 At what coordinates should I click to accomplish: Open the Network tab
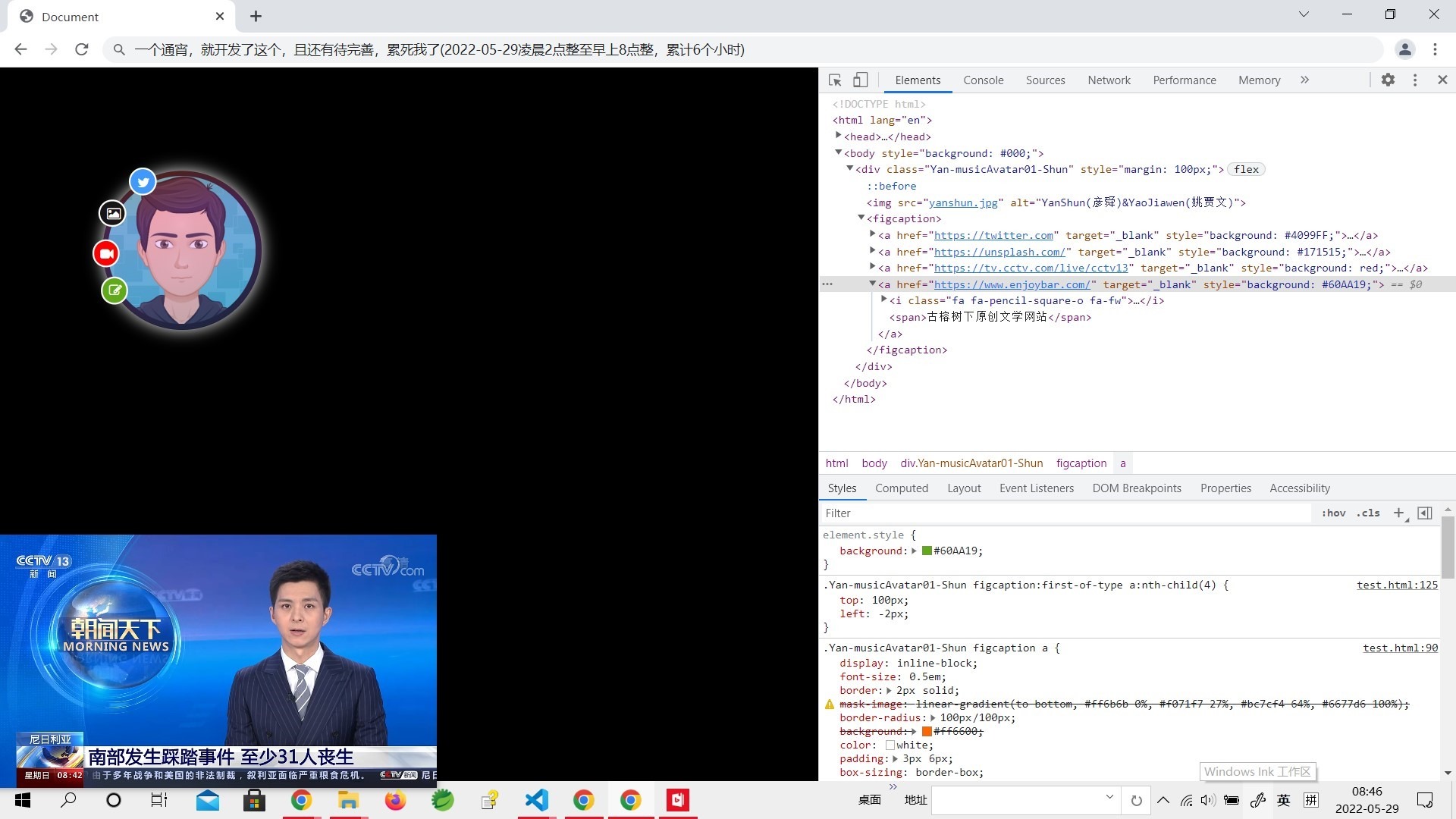[1109, 80]
